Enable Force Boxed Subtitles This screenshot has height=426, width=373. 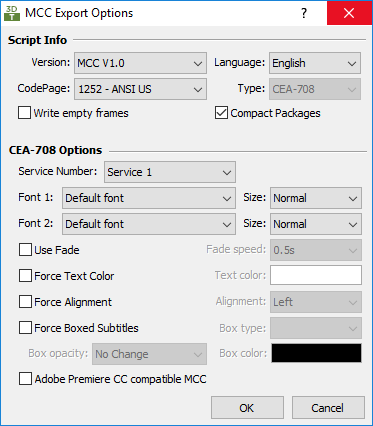(x=25, y=328)
